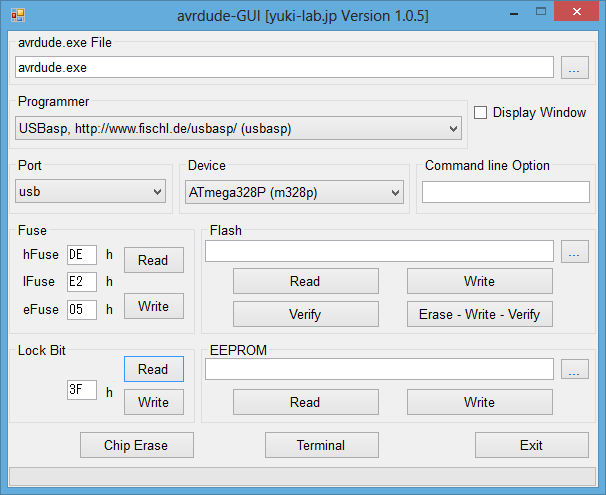Click the hFuse value field
The height and width of the screenshot is (495, 606).
coord(81,255)
